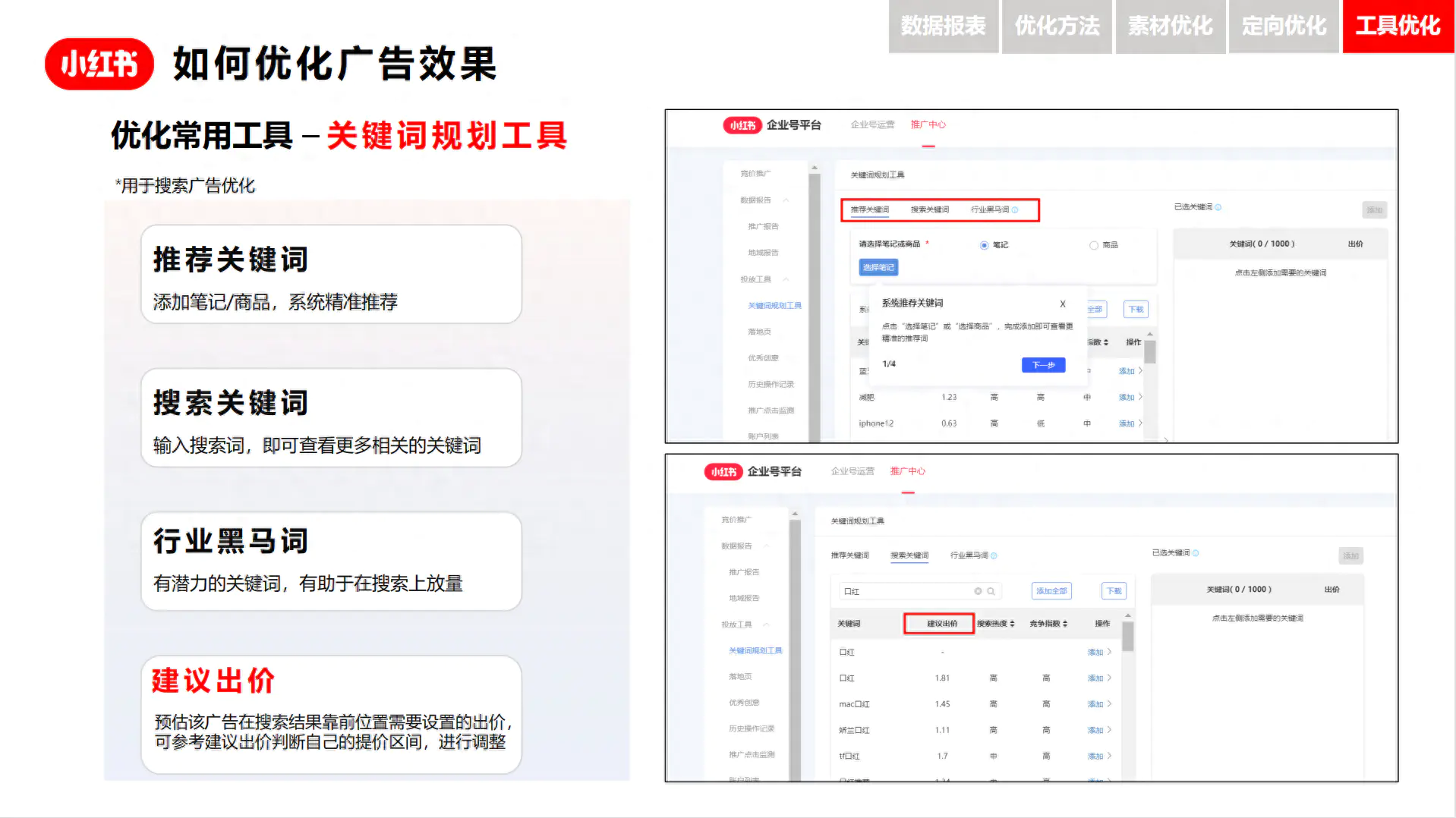Click info icon beside 已选关键词 in upper screenshot
Screen dimensions: 1456x818
click(x=1218, y=207)
